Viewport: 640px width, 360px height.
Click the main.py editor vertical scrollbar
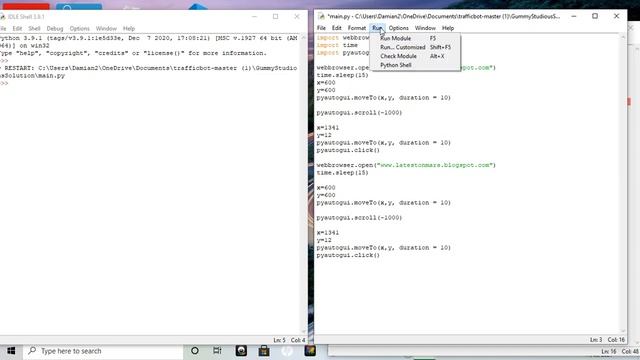point(623,184)
